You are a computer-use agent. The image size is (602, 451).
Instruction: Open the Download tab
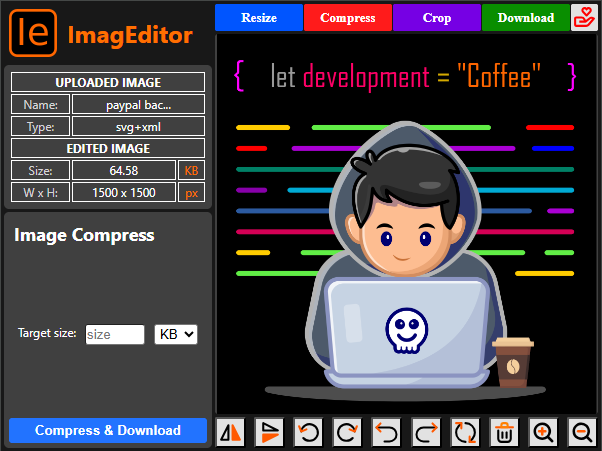[x=526, y=18]
